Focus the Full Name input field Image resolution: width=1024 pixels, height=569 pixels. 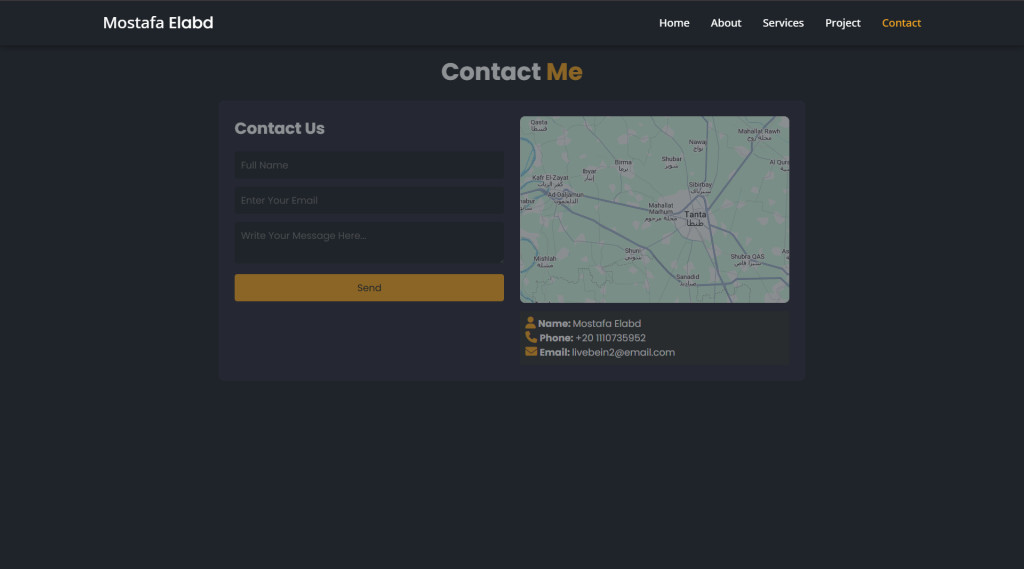click(x=369, y=165)
